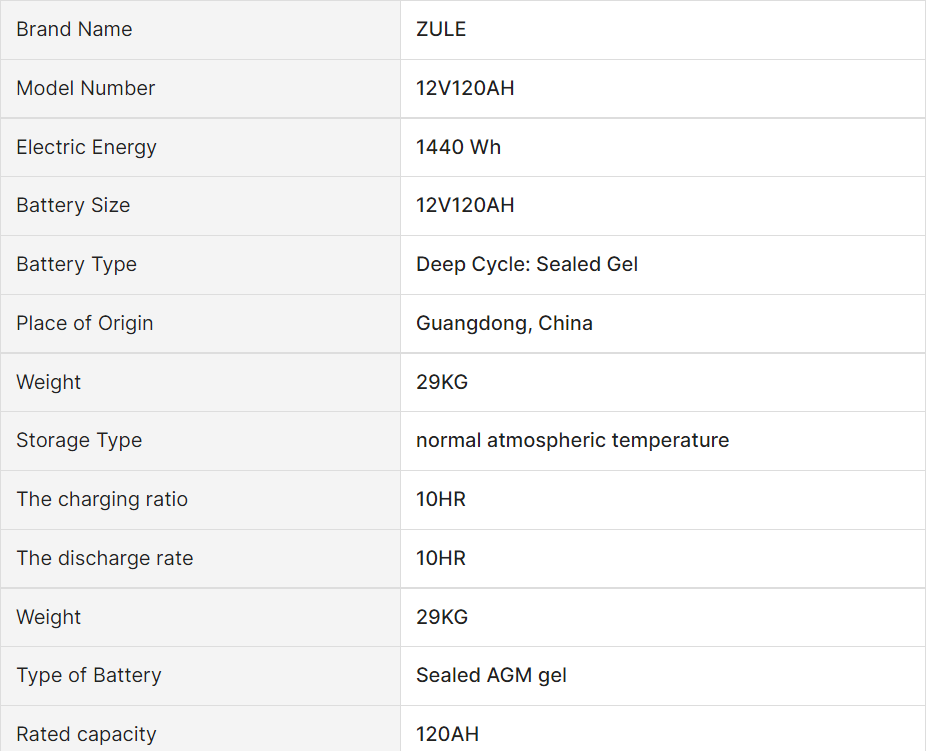Image resolution: width=926 pixels, height=751 pixels.
Task: Select the 1440 Wh value
Action: pyautogui.click(x=458, y=147)
